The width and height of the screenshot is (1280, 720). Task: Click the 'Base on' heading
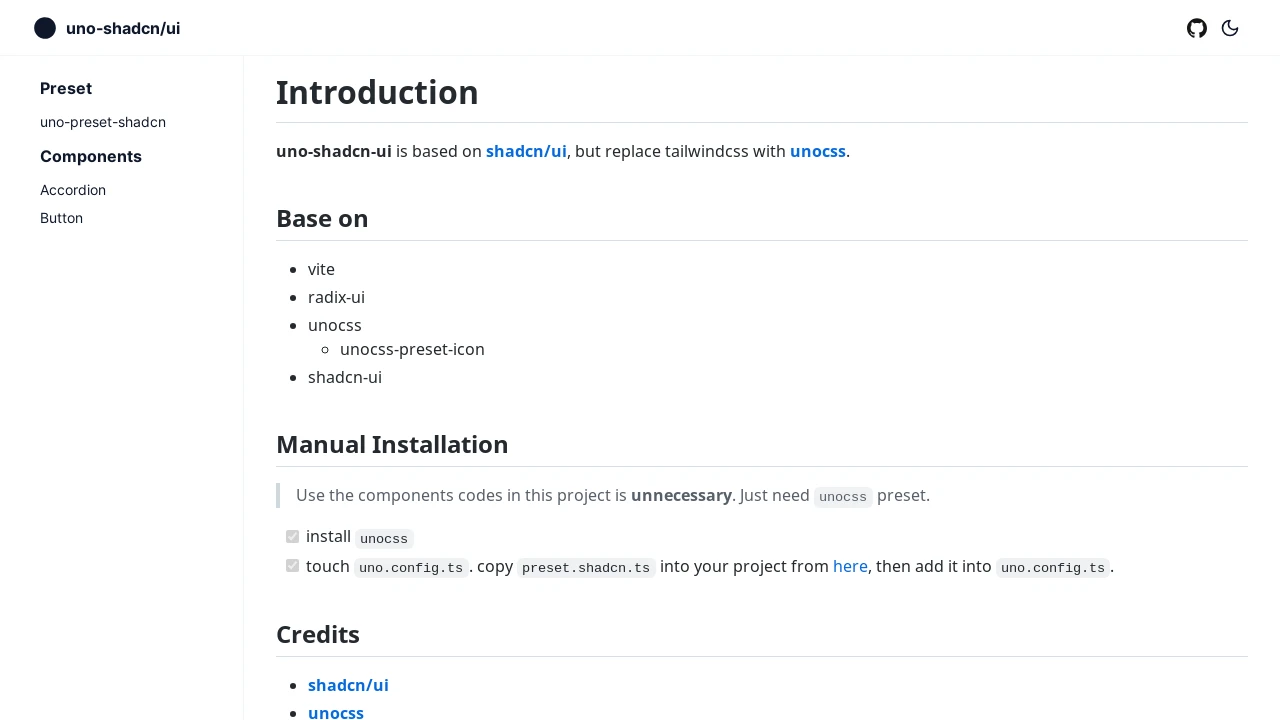pyautogui.click(x=322, y=218)
